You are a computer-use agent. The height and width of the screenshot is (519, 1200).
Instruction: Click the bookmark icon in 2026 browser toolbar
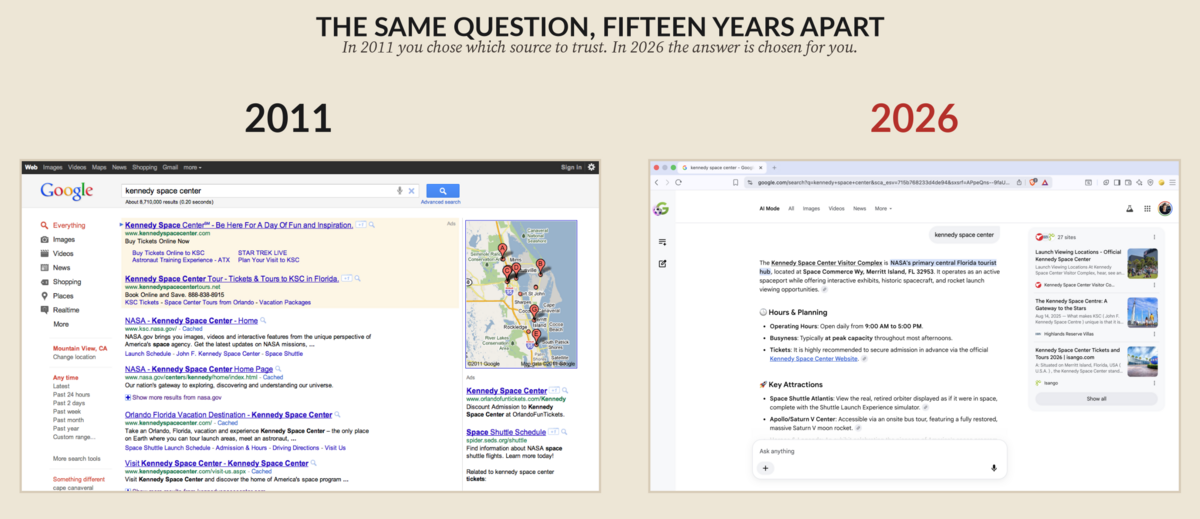coord(736,183)
